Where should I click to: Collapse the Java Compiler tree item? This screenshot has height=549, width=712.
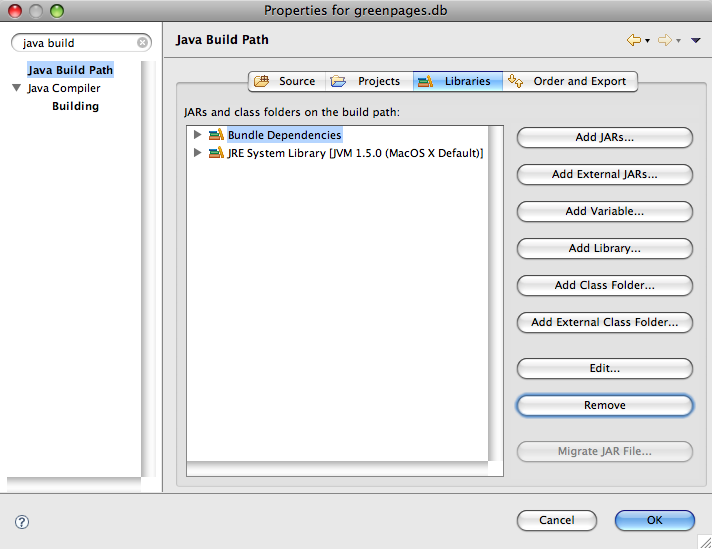[x=17, y=88]
